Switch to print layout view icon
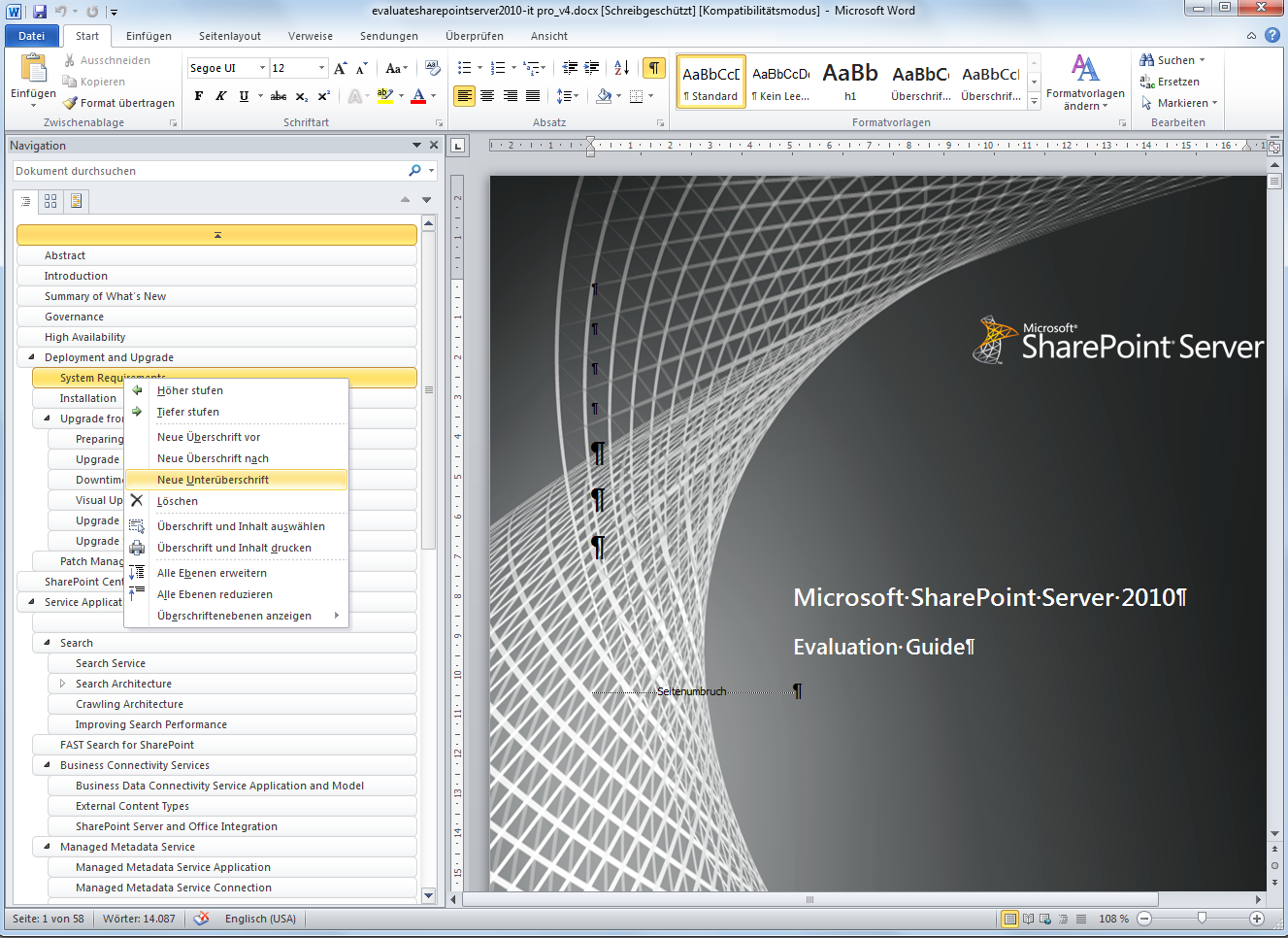This screenshot has width=1288, height=938. [x=1010, y=919]
